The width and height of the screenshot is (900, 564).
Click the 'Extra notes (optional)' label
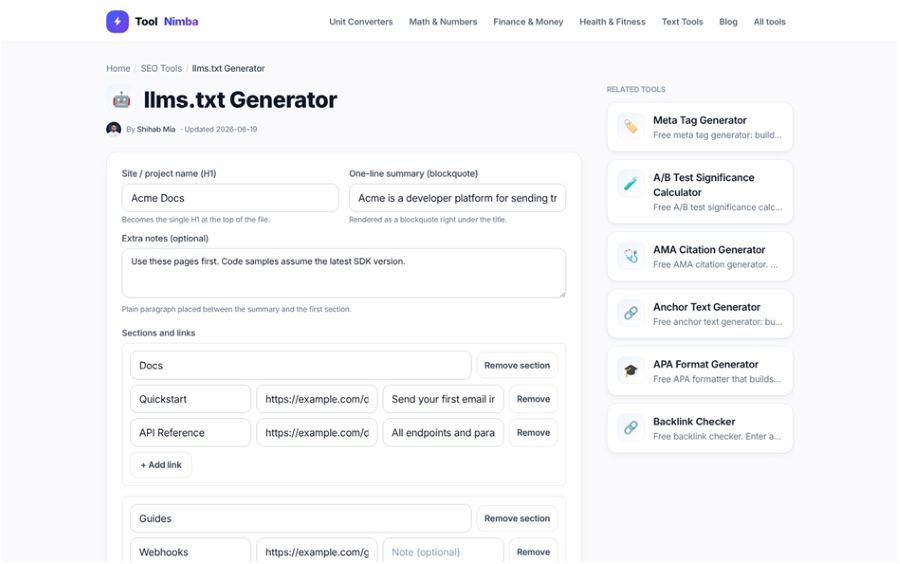point(165,238)
